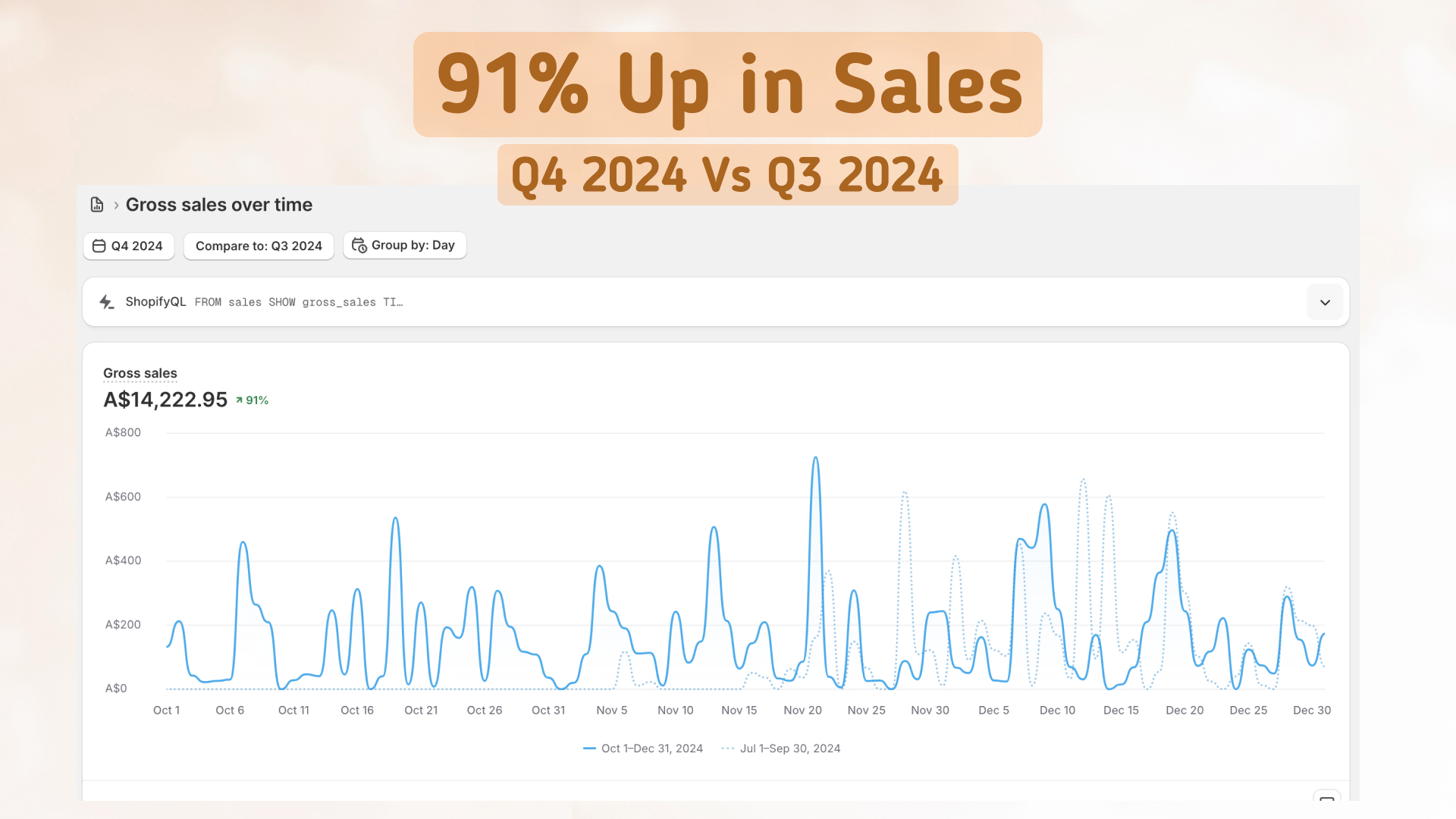1456x819 pixels.
Task: Expand the ShopifyQL query editor chevron
Action: [1325, 303]
